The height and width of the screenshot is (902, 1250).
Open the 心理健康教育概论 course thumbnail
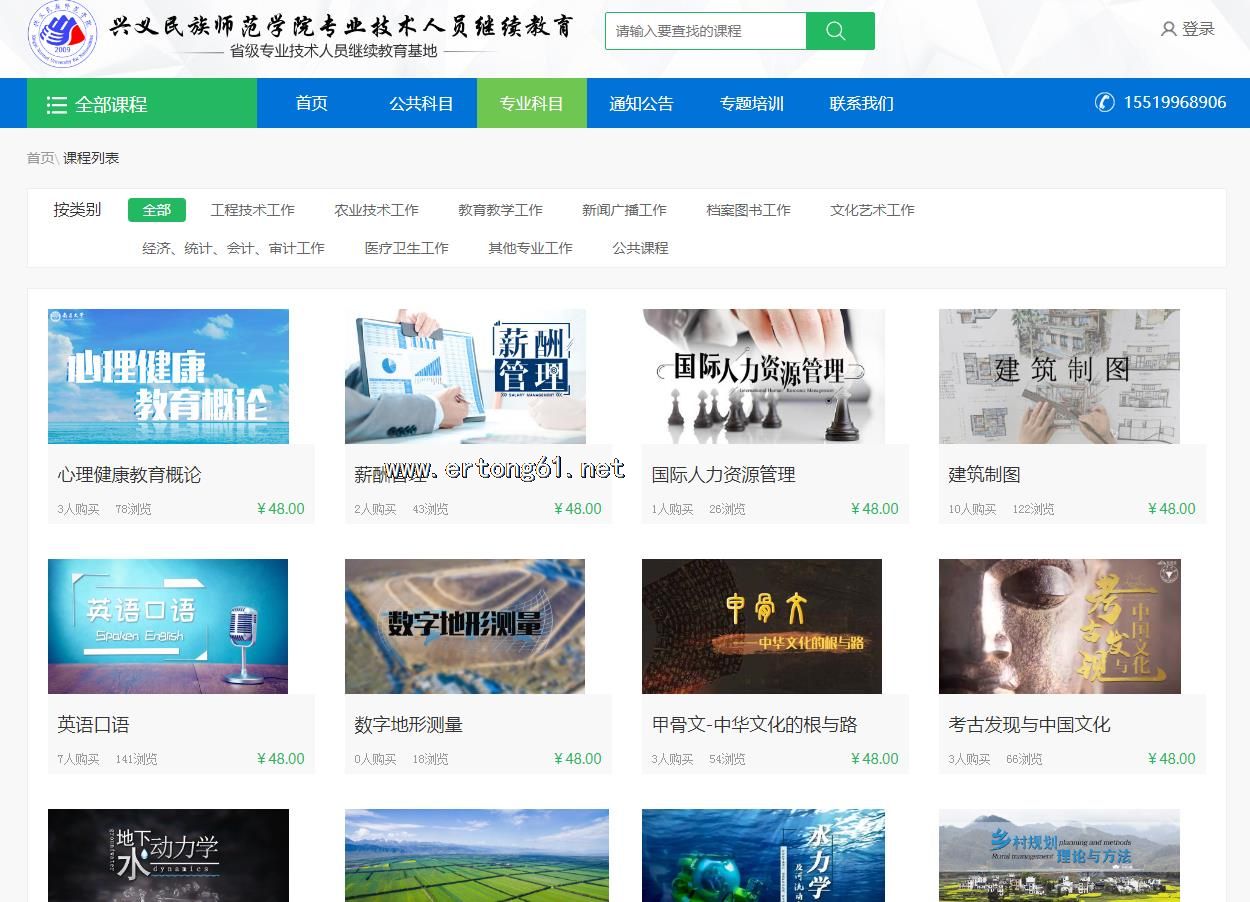coord(168,376)
